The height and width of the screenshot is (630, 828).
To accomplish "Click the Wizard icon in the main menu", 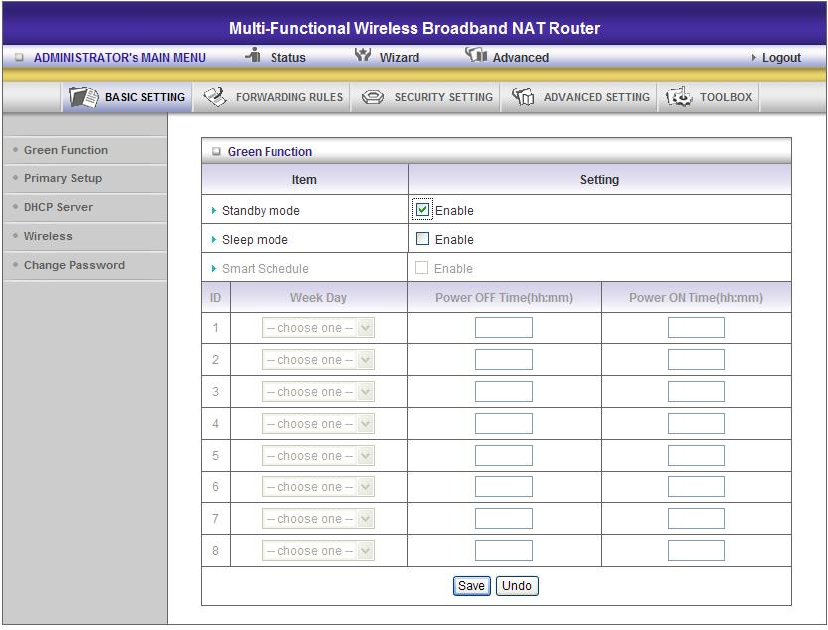I will [x=363, y=55].
